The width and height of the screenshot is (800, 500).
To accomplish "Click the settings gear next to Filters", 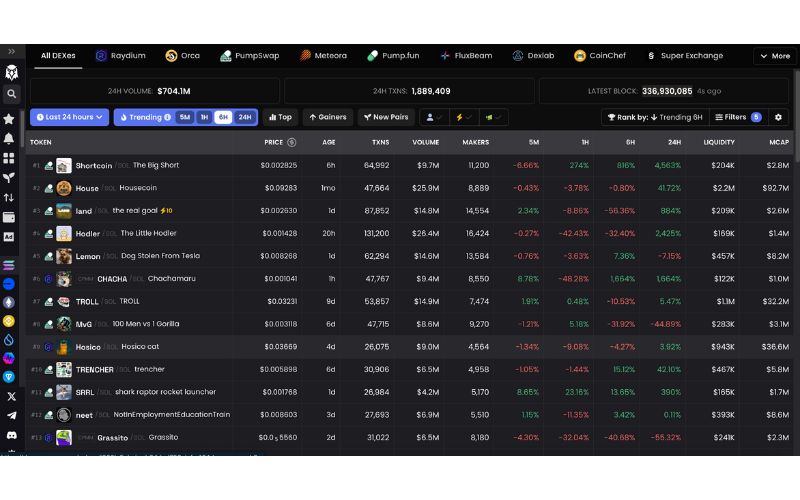I will pos(778,117).
